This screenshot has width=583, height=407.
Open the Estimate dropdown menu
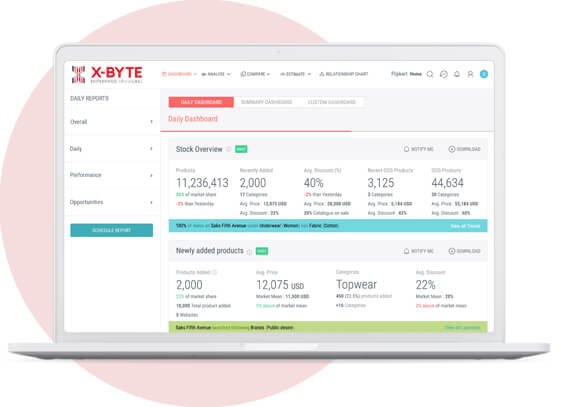[x=295, y=74]
